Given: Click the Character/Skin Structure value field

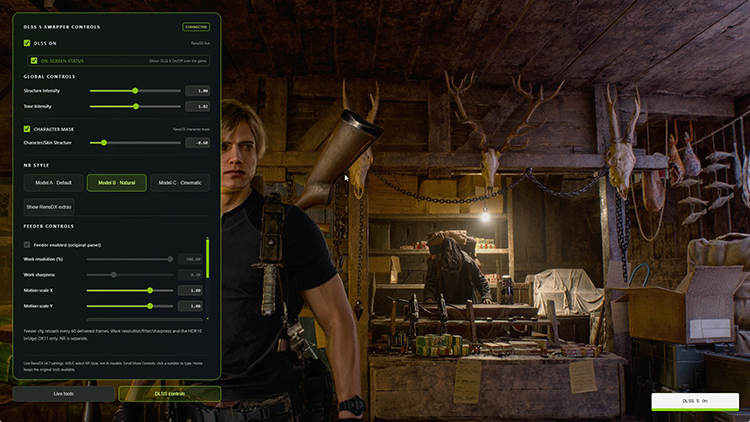Looking at the screenshot, I should click(198, 143).
